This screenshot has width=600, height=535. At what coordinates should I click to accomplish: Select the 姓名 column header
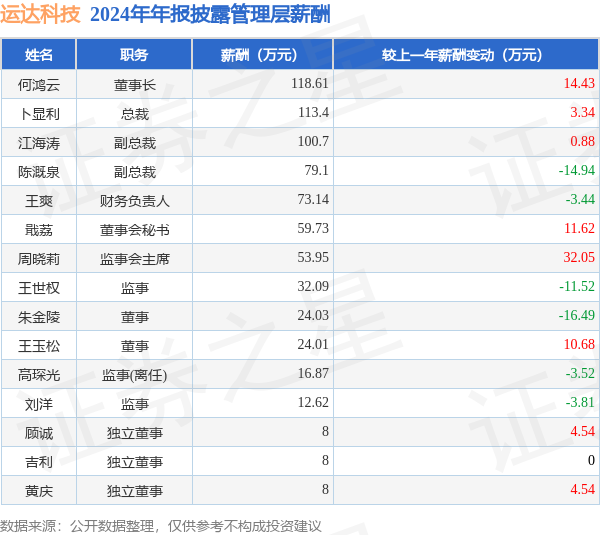pos(39,55)
